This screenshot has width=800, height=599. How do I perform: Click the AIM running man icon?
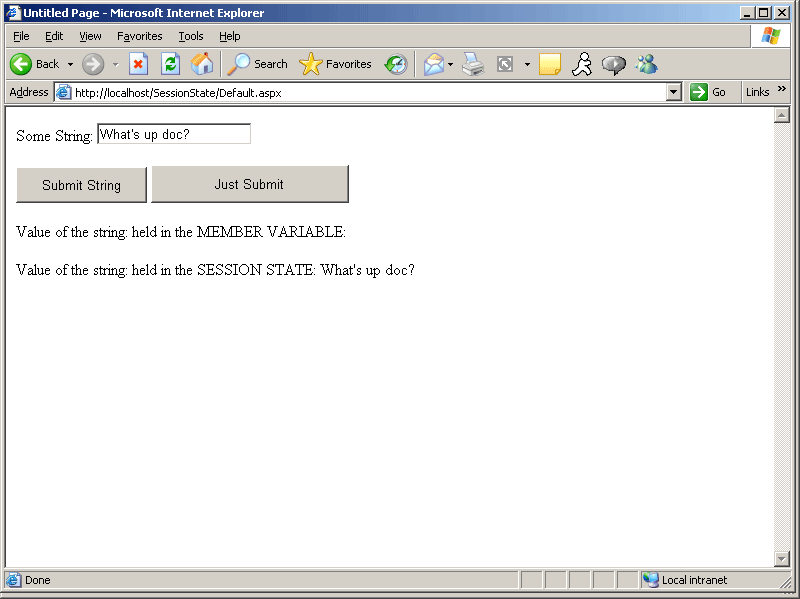pyautogui.click(x=582, y=64)
